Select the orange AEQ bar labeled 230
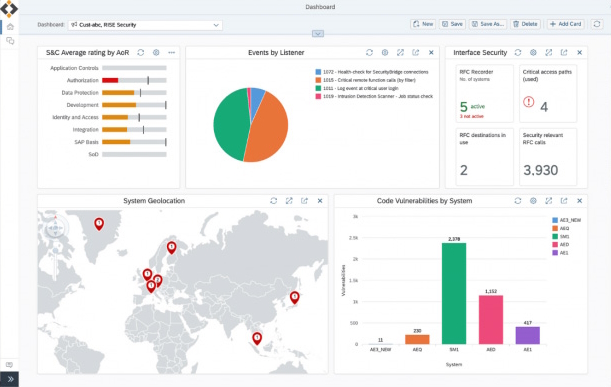The image size is (611, 387). pyautogui.click(x=417, y=339)
